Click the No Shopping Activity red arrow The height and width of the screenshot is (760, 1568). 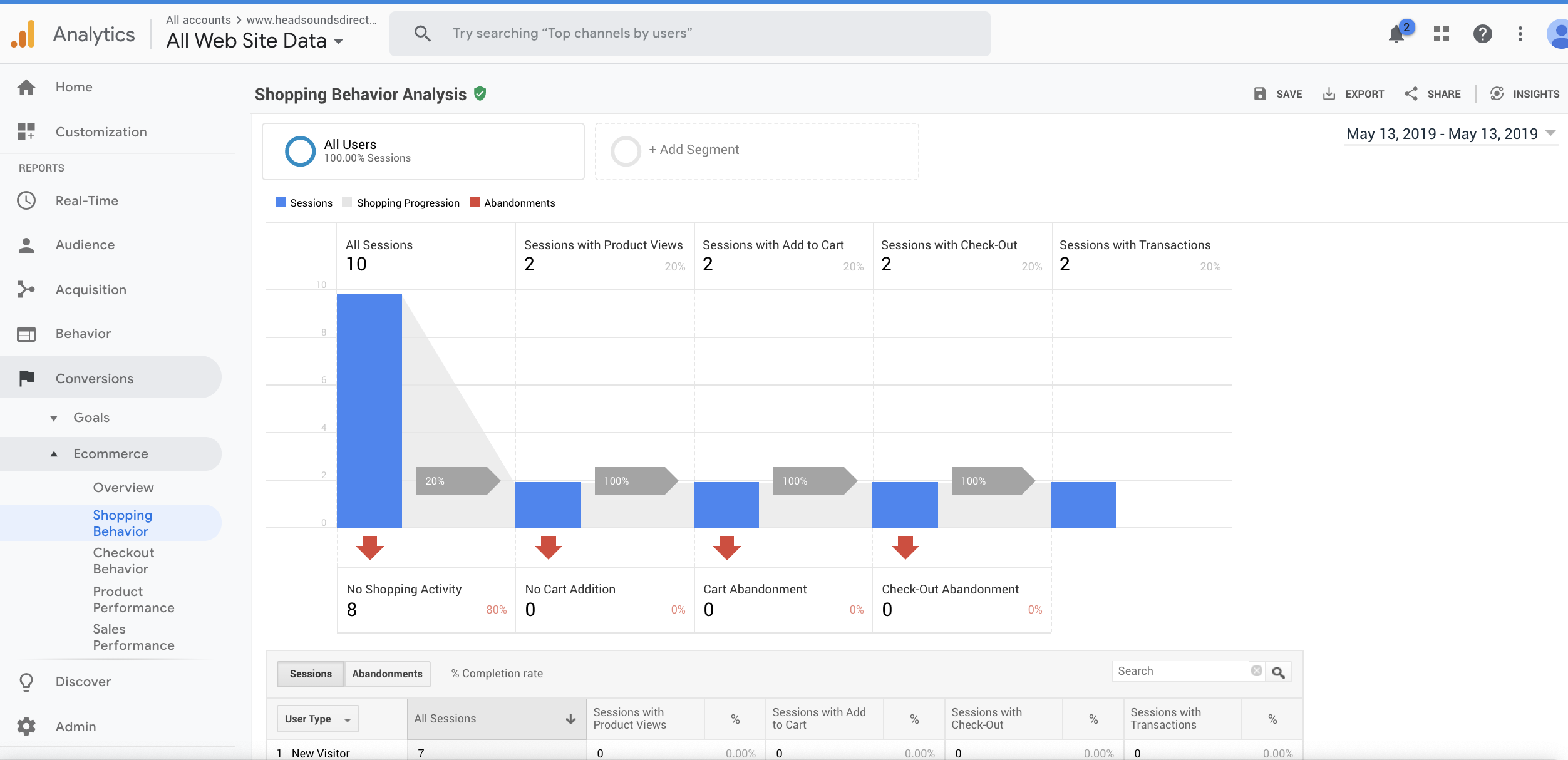coord(369,547)
